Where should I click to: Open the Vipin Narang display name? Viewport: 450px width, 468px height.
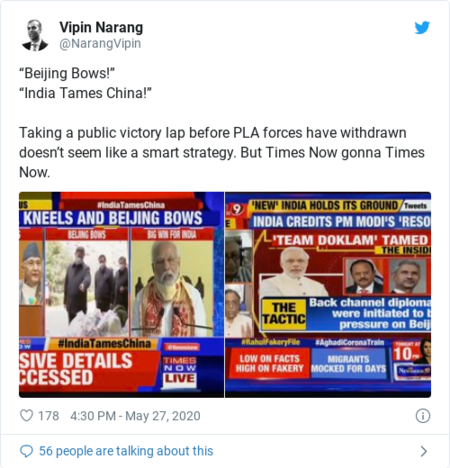click(101, 27)
